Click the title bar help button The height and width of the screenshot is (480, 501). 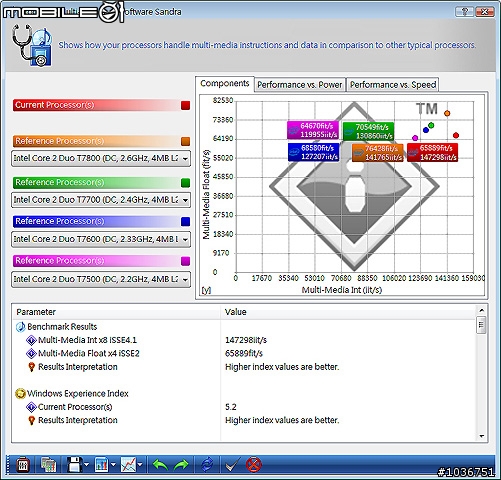tap(464, 12)
